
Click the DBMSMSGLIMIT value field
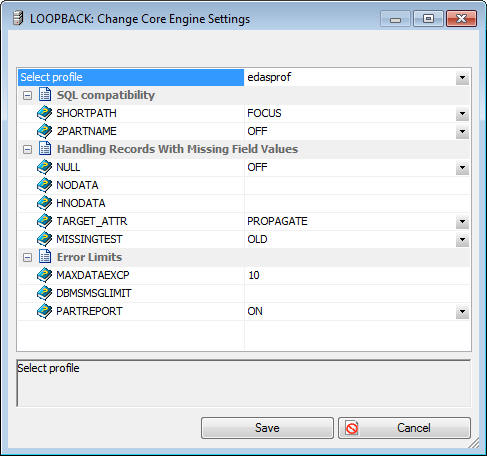(x=357, y=293)
